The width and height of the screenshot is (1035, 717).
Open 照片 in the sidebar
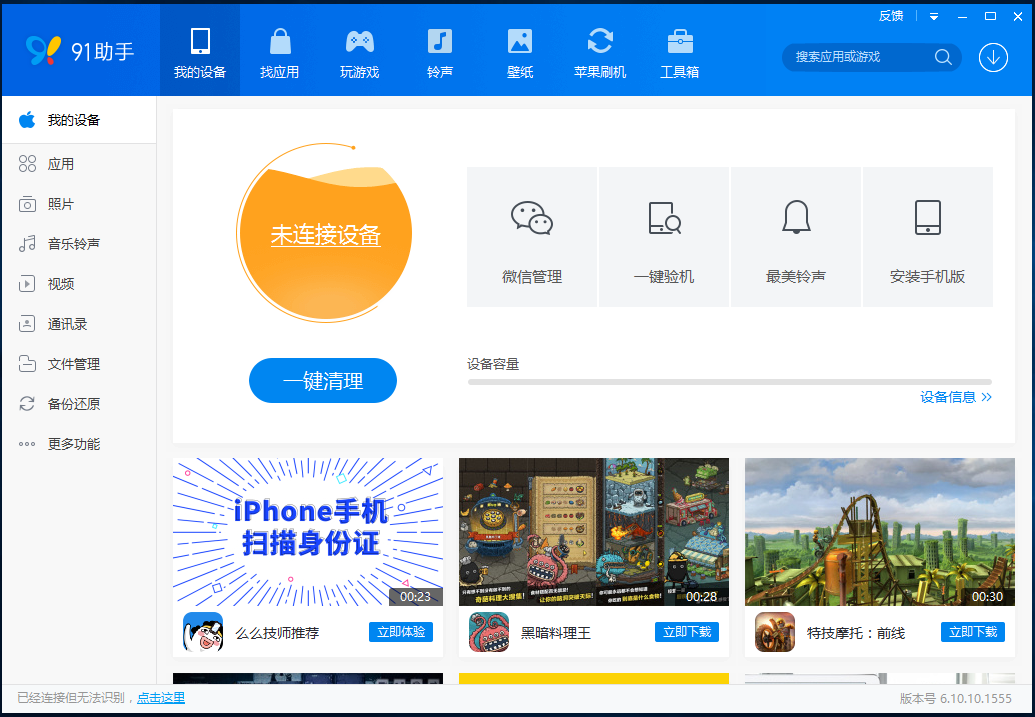click(x=79, y=204)
